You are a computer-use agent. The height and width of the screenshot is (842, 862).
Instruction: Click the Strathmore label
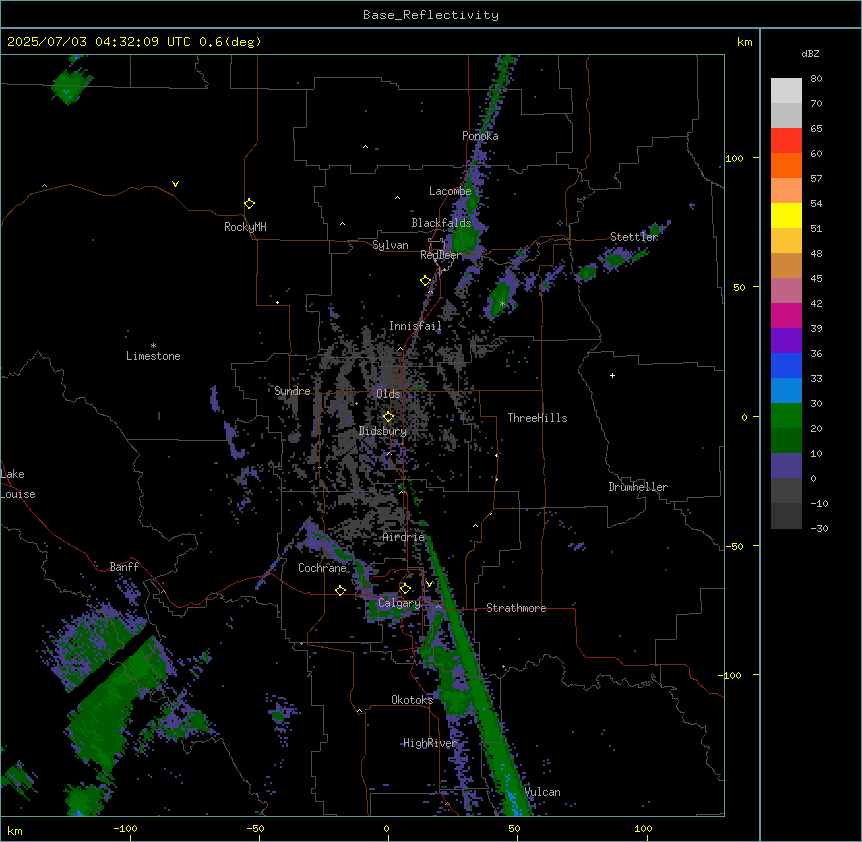(x=516, y=608)
